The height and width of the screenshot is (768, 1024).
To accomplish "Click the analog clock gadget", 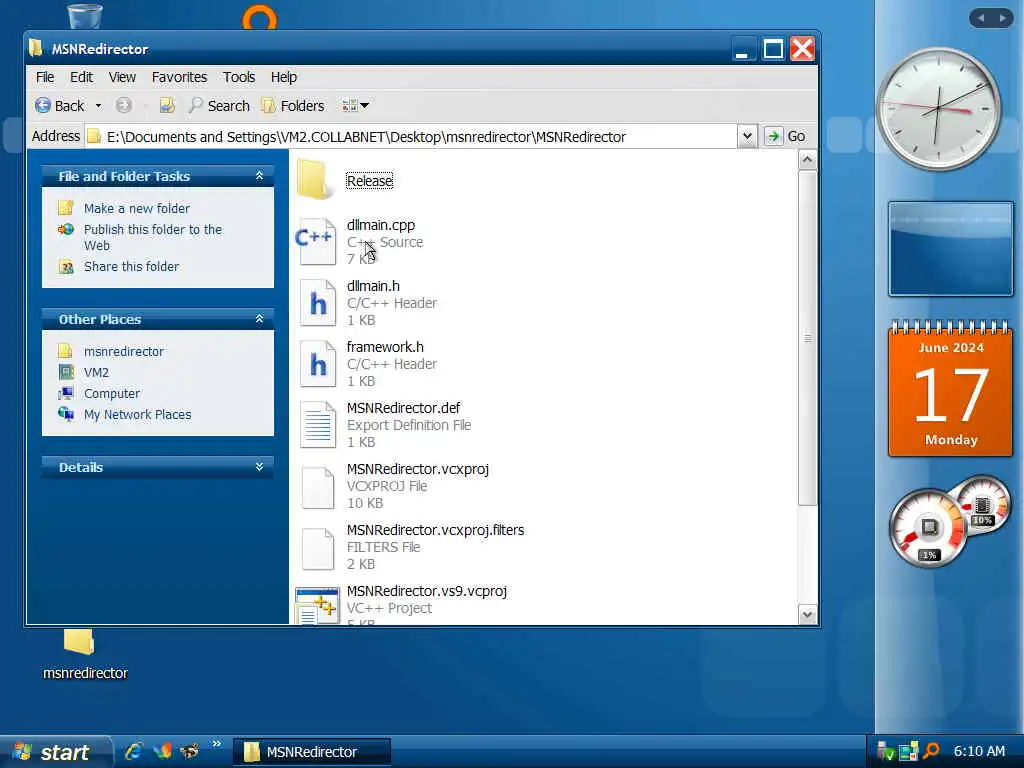I will pos(938,109).
